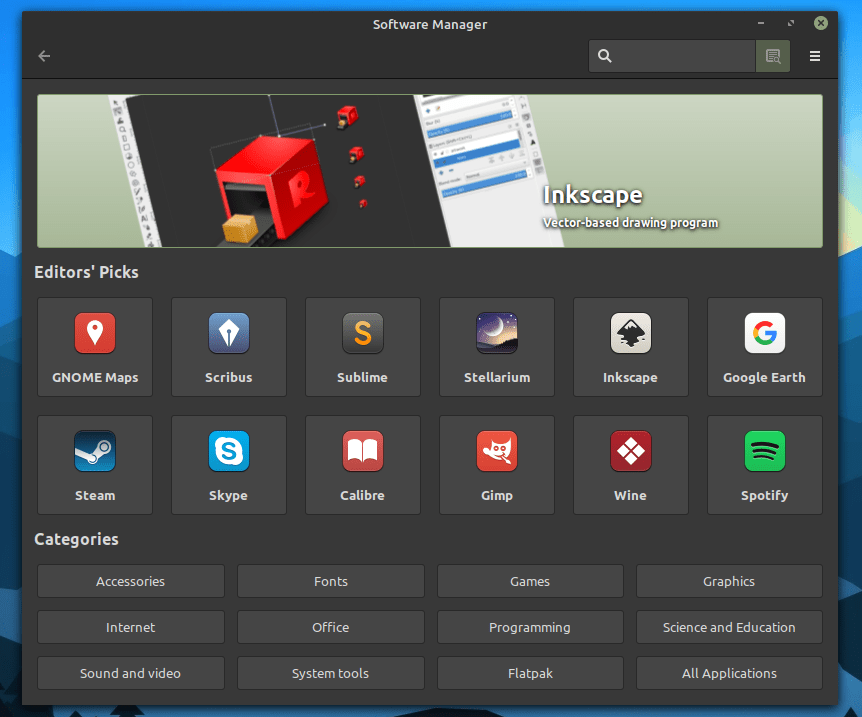Select the Inkscape icon
This screenshot has width=862, height=717.
pyautogui.click(x=630, y=347)
